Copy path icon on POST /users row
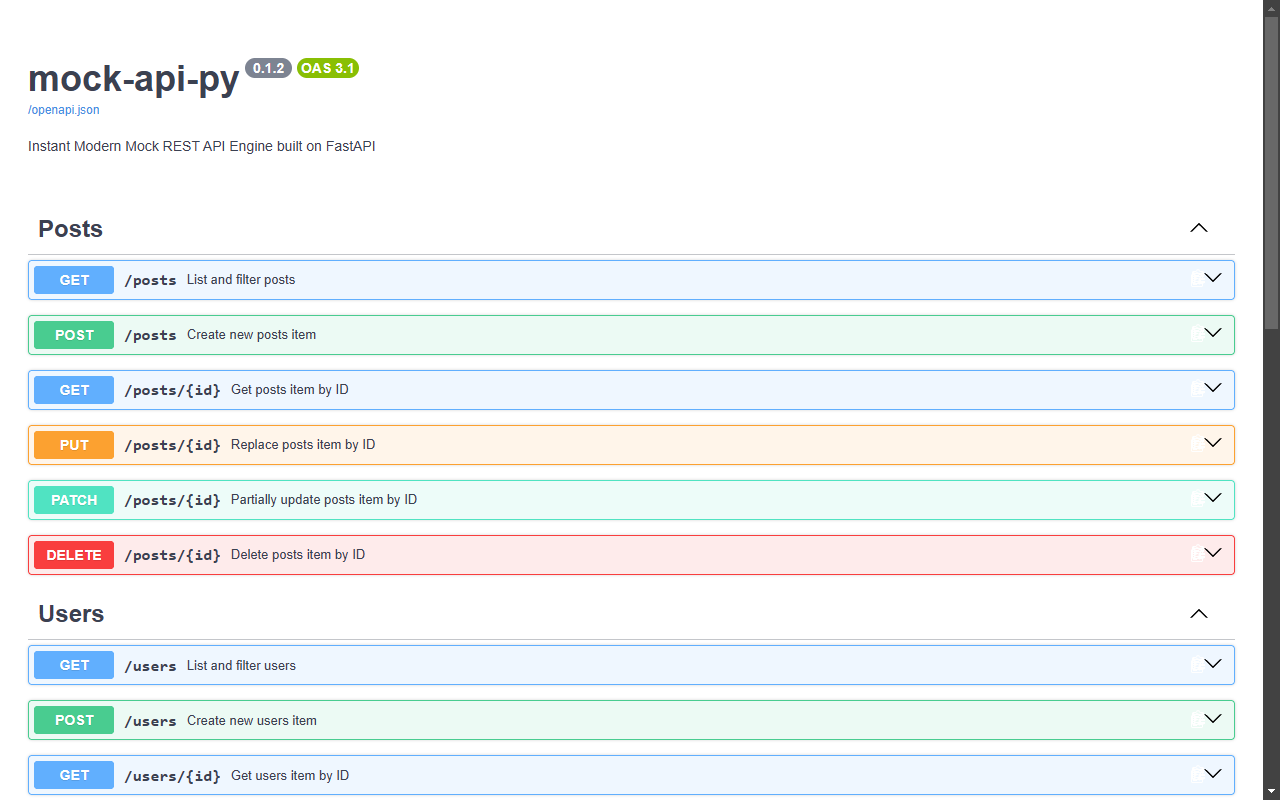Image resolution: width=1280 pixels, height=800 pixels. (1197, 720)
